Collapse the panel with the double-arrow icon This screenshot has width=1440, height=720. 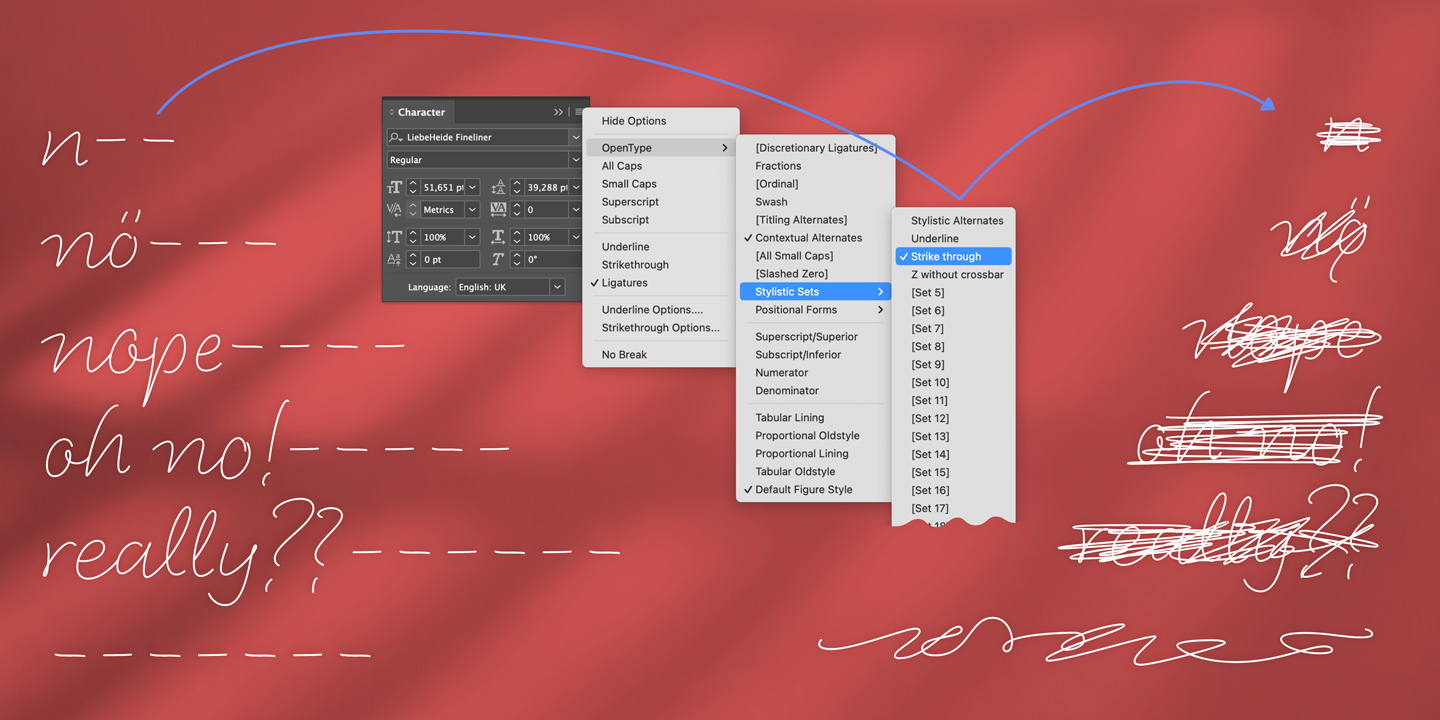pos(558,112)
